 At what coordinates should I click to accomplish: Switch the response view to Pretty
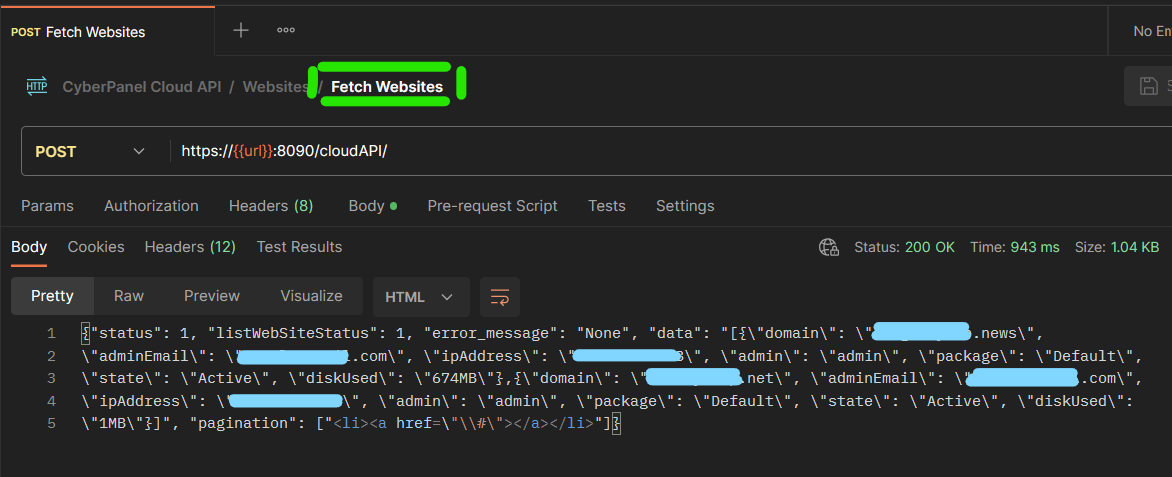(x=52, y=296)
